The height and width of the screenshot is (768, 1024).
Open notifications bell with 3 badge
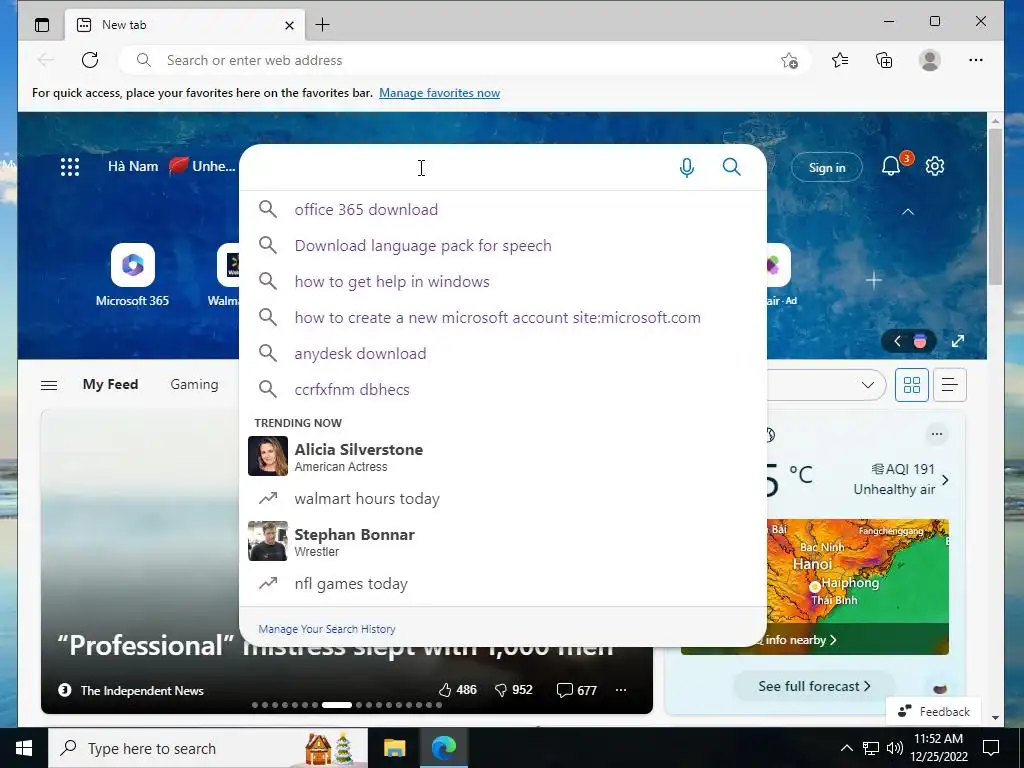coord(891,166)
